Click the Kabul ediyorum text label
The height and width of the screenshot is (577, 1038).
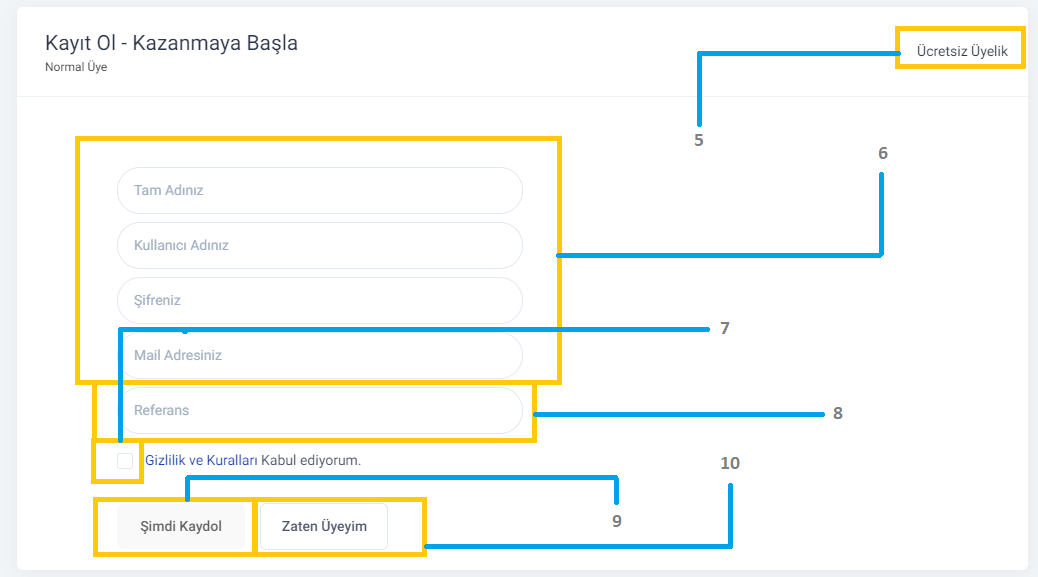click(311, 461)
